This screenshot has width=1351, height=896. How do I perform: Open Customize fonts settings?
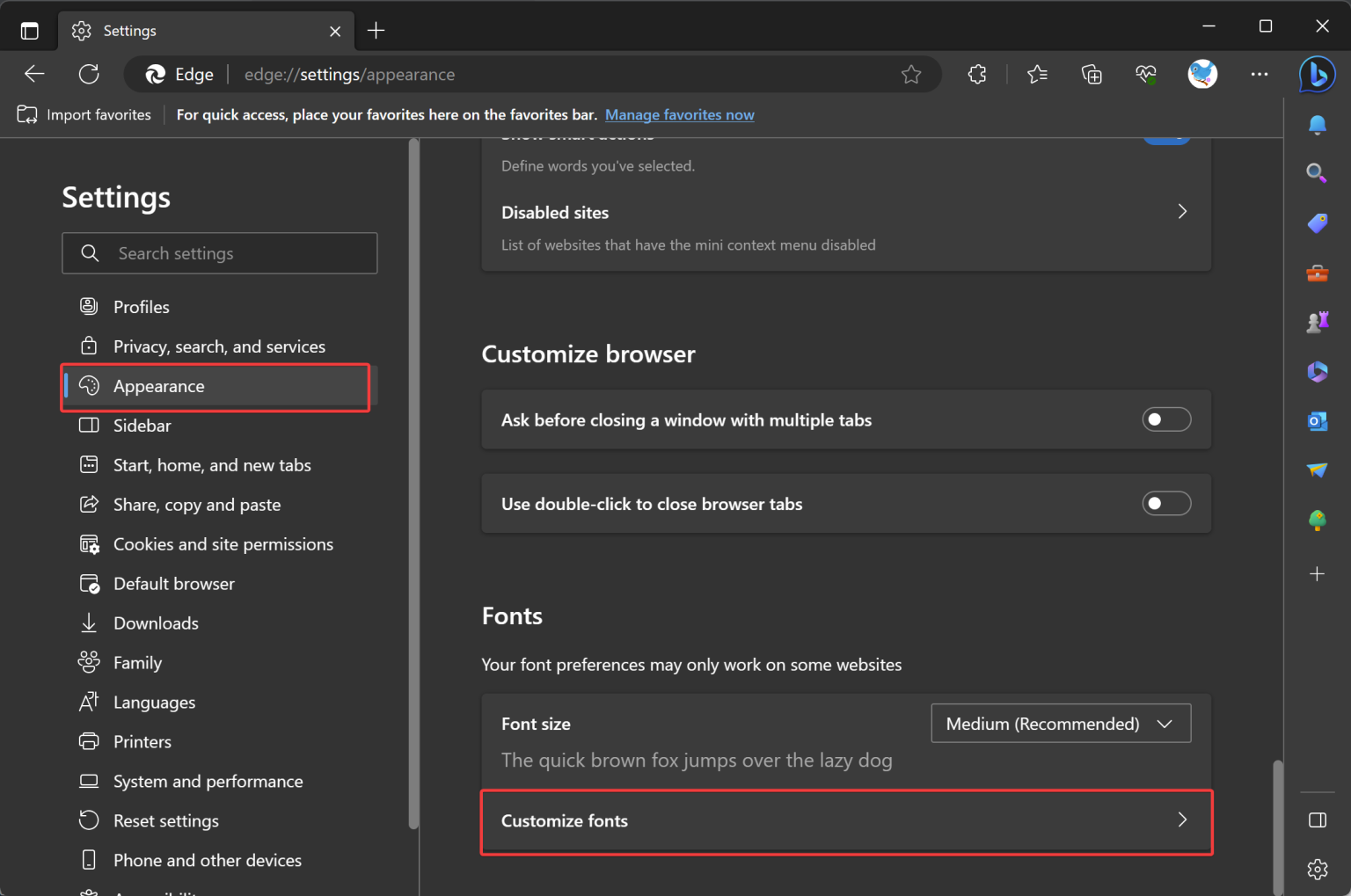pyautogui.click(x=844, y=820)
